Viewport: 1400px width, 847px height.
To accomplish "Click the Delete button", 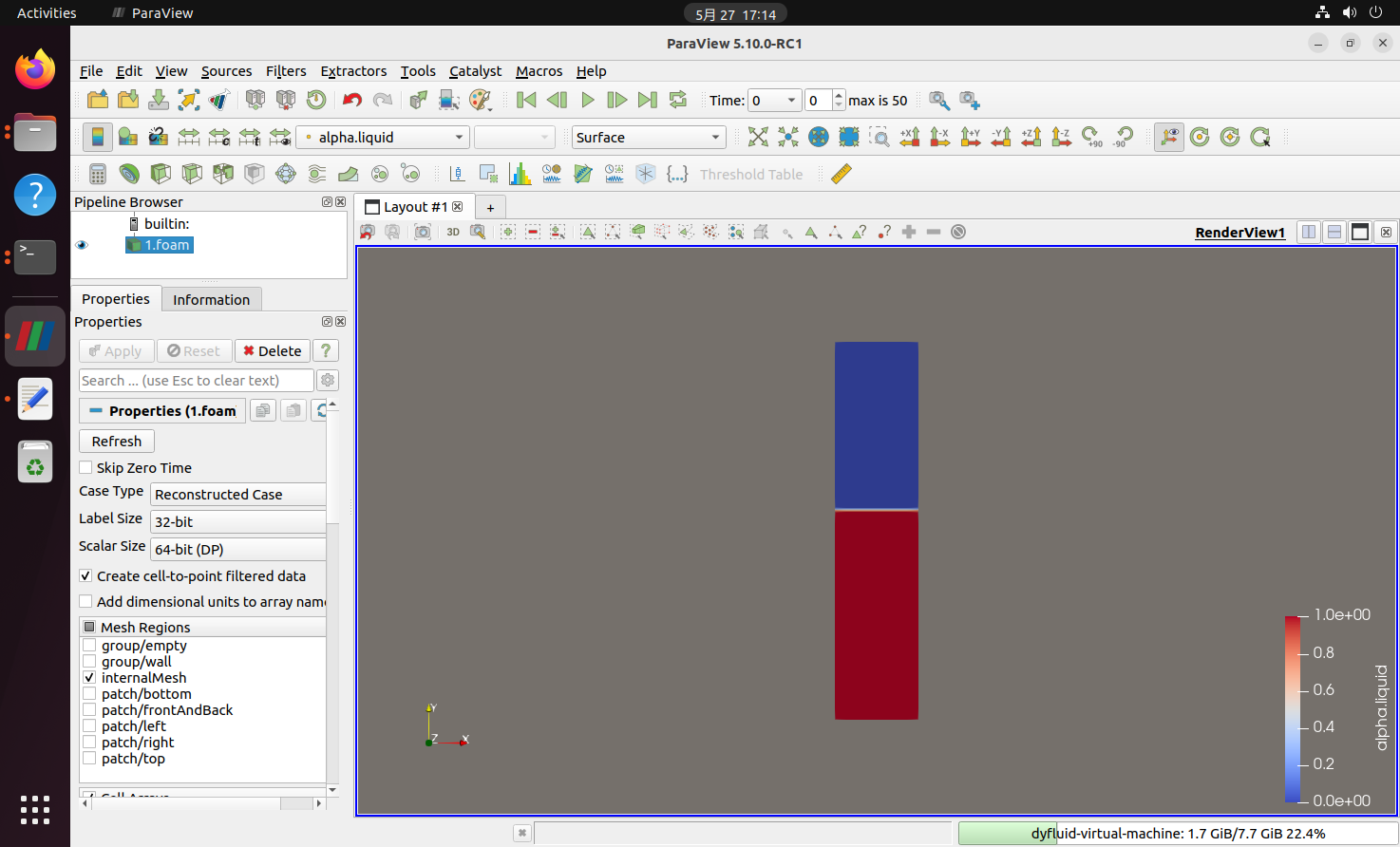I will point(272,350).
